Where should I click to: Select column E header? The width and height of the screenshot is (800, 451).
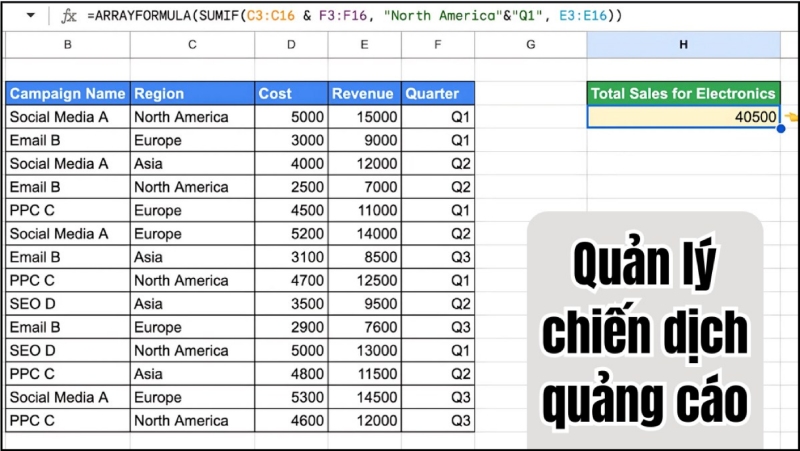pyautogui.click(x=364, y=45)
